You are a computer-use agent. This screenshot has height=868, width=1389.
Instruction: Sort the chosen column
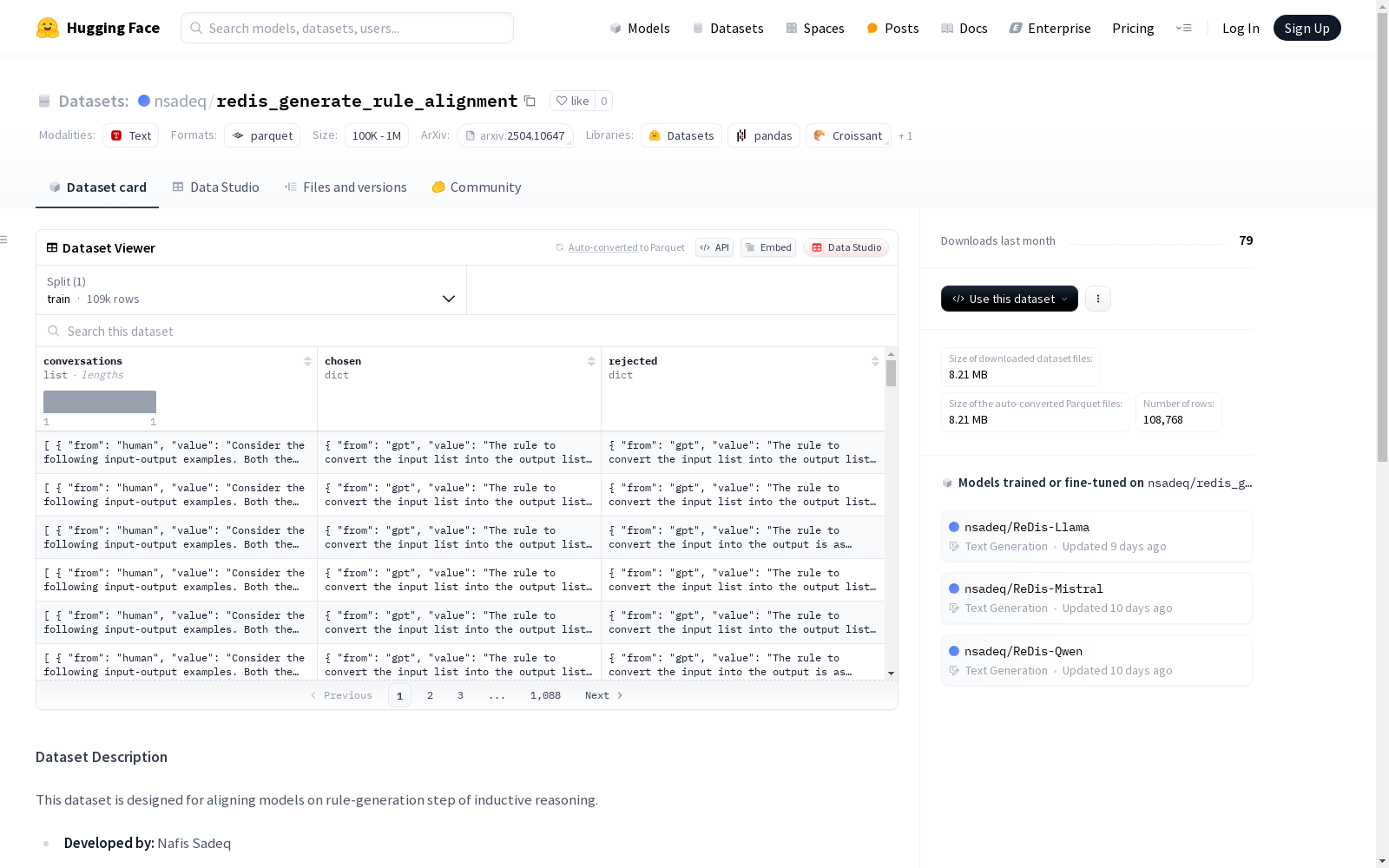click(591, 361)
